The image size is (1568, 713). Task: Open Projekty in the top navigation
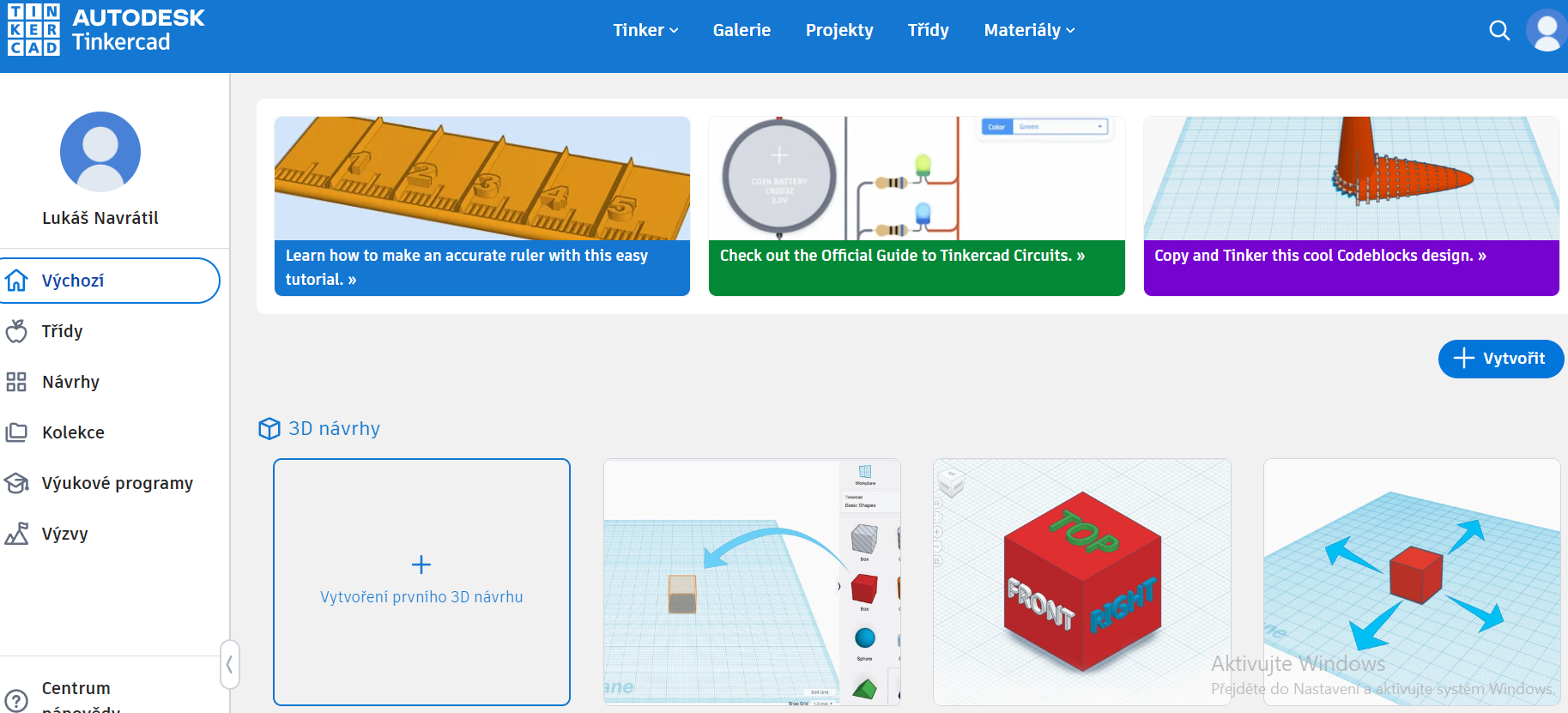[x=839, y=30]
